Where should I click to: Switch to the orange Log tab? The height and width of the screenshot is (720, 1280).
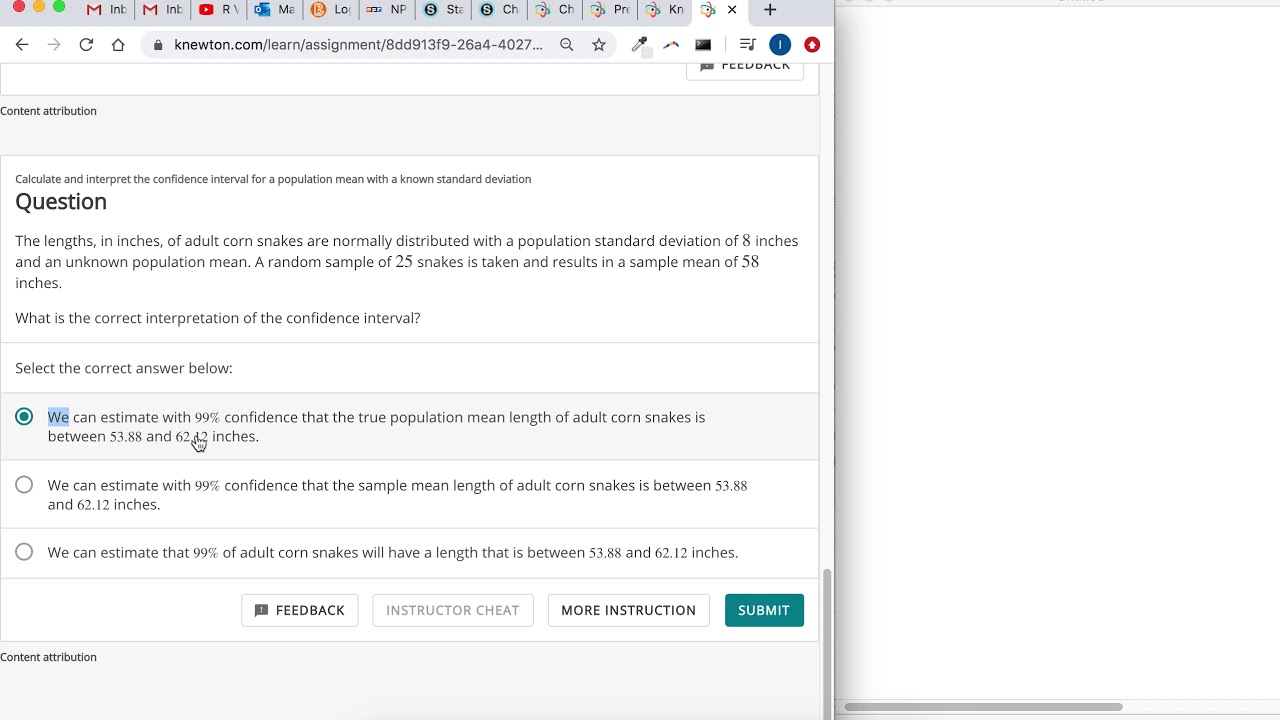coord(331,10)
